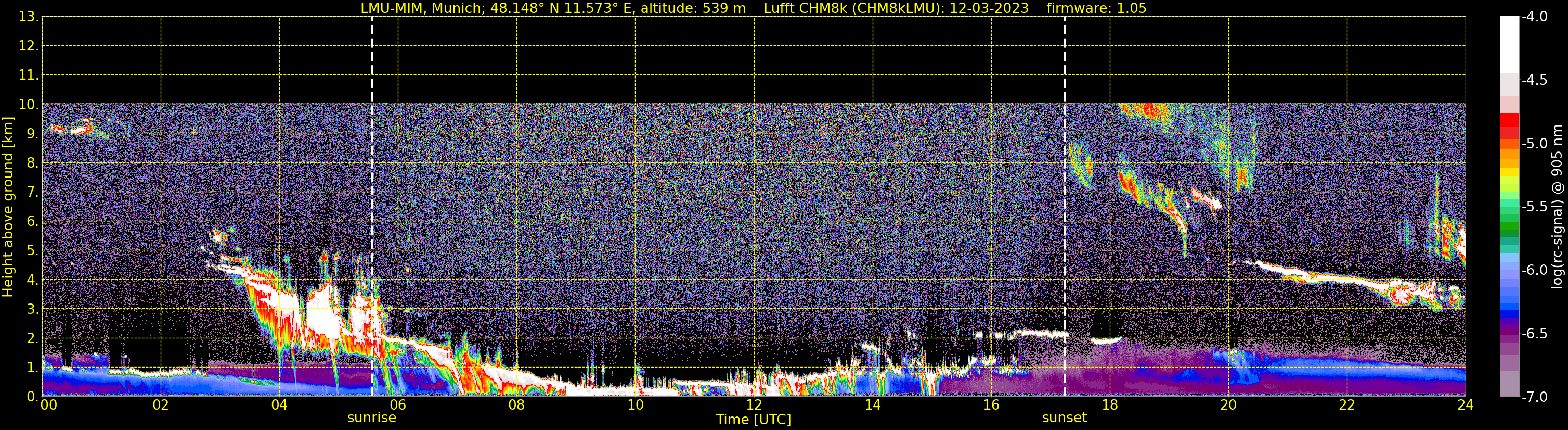Click the white segment of the colorbar
The height and width of the screenshot is (430, 1568).
click(1510, 45)
